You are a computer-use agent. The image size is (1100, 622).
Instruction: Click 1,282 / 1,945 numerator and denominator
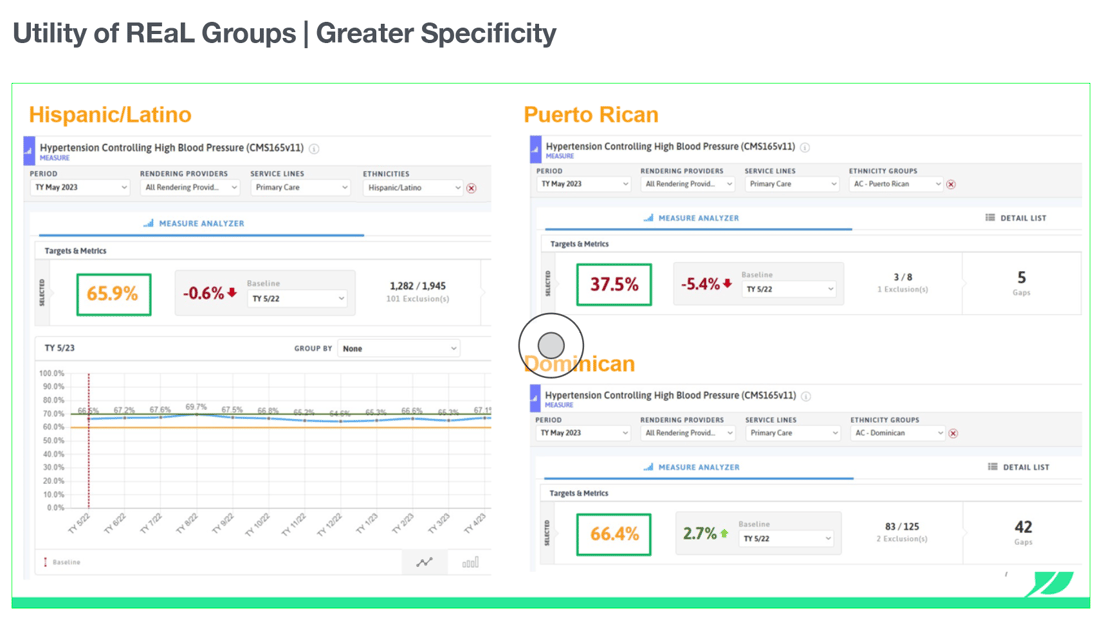417,286
